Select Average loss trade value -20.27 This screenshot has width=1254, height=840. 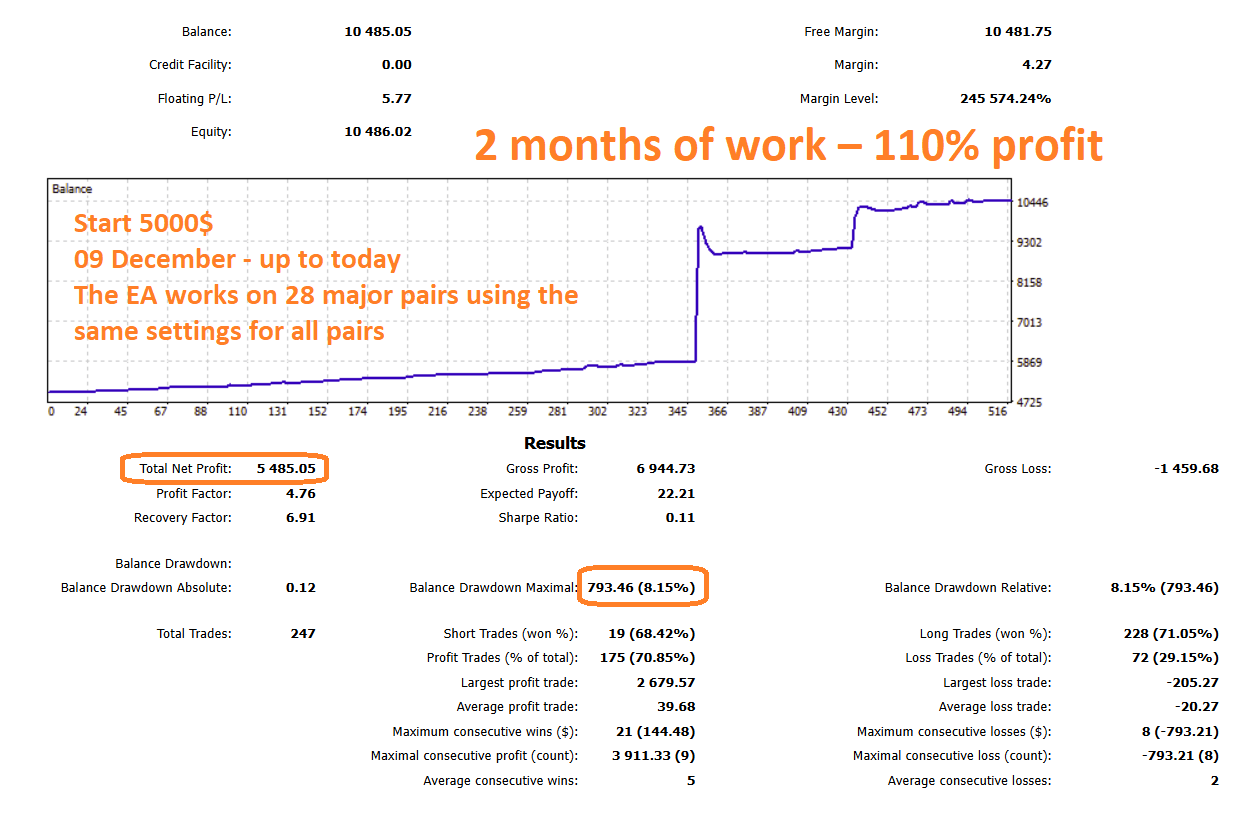tap(1197, 707)
